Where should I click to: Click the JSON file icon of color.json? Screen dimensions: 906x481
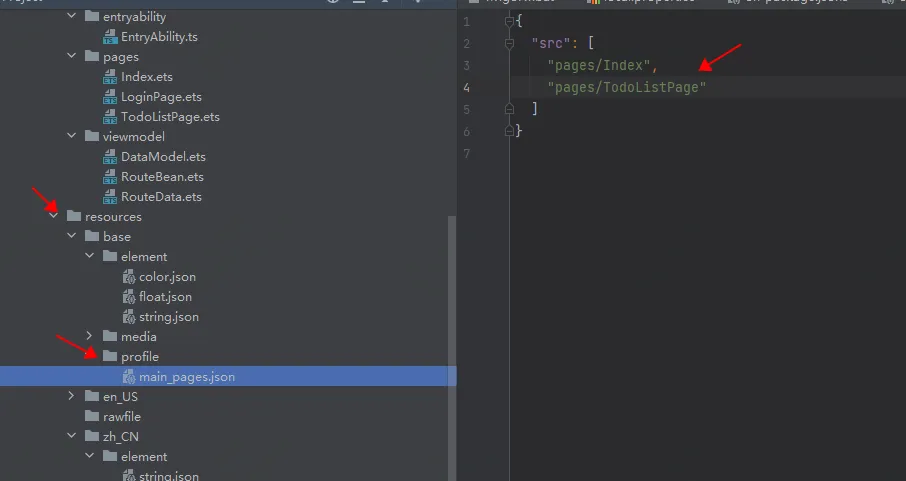[129, 277]
